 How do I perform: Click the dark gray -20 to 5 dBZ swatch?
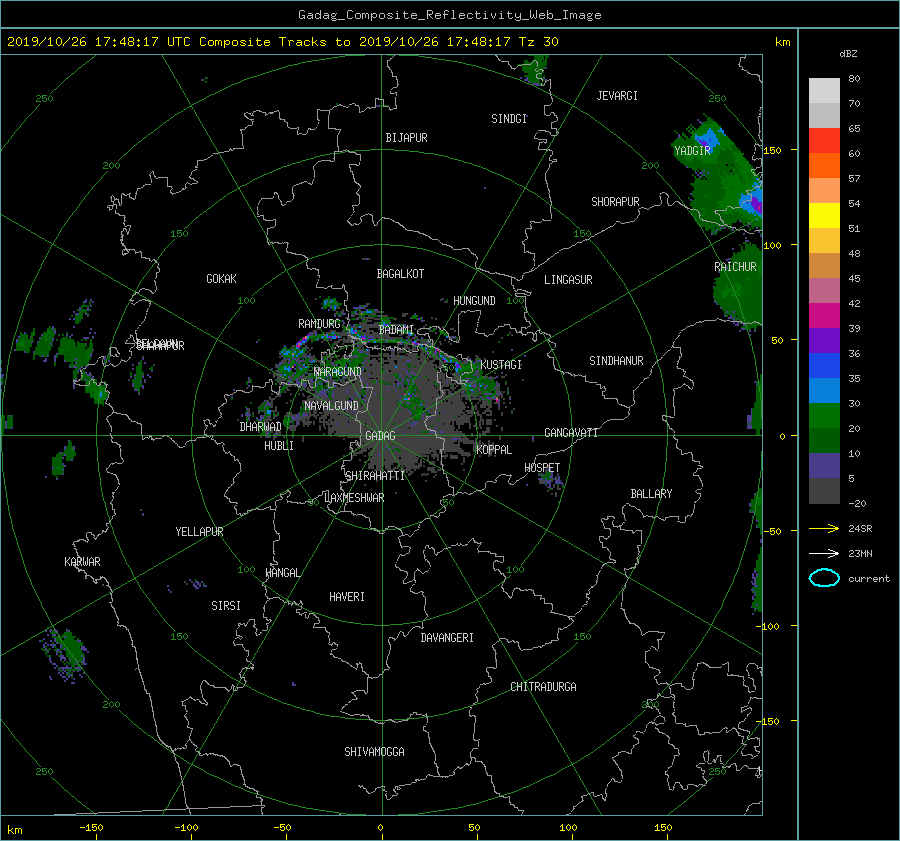[x=824, y=490]
